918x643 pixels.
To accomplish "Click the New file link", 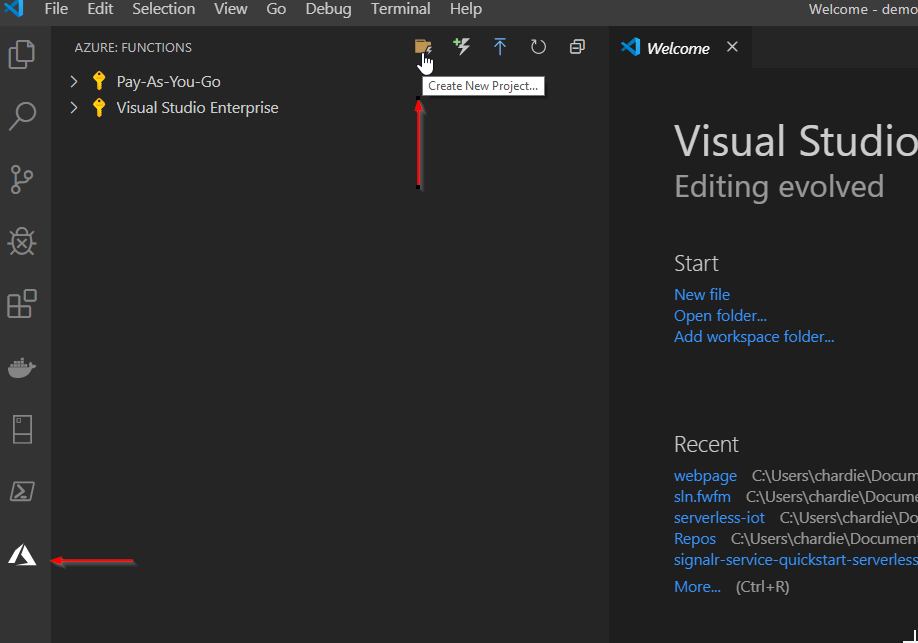I will [702, 295].
